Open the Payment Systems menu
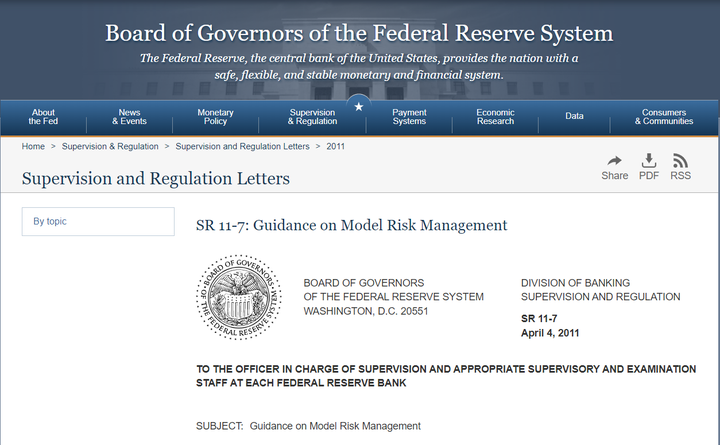The height and width of the screenshot is (445, 720). (x=409, y=117)
